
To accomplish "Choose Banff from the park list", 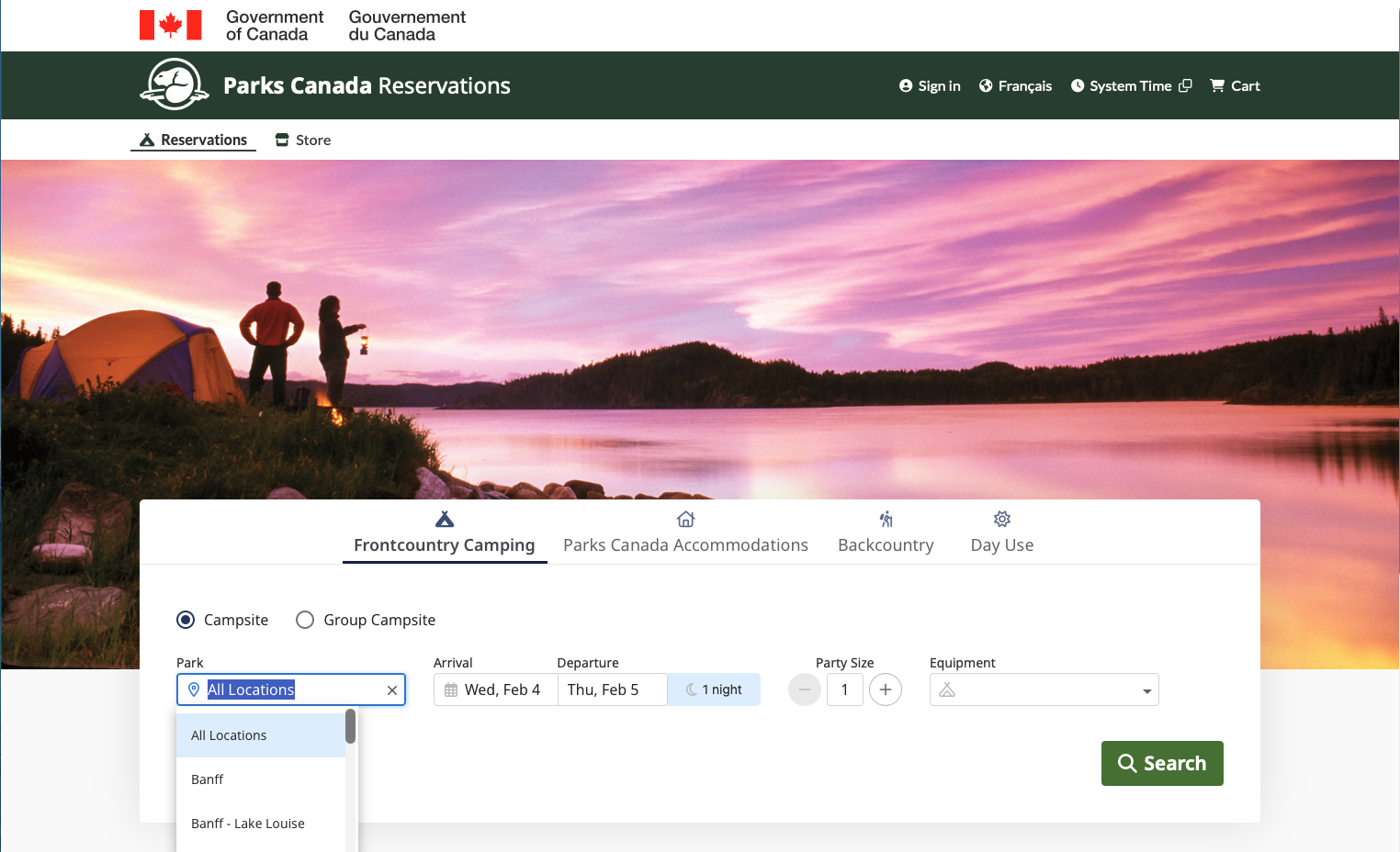I will (x=208, y=779).
